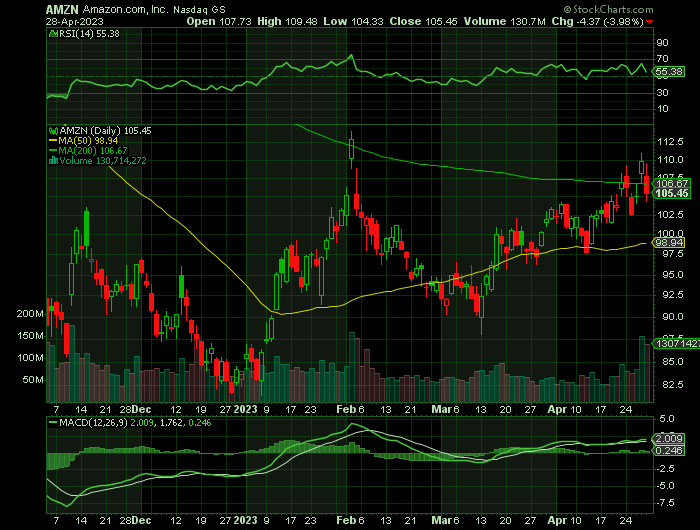The width and height of the screenshot is (700, 530).
Task: Click the 150M volume axis label
Action: [30, 336]
